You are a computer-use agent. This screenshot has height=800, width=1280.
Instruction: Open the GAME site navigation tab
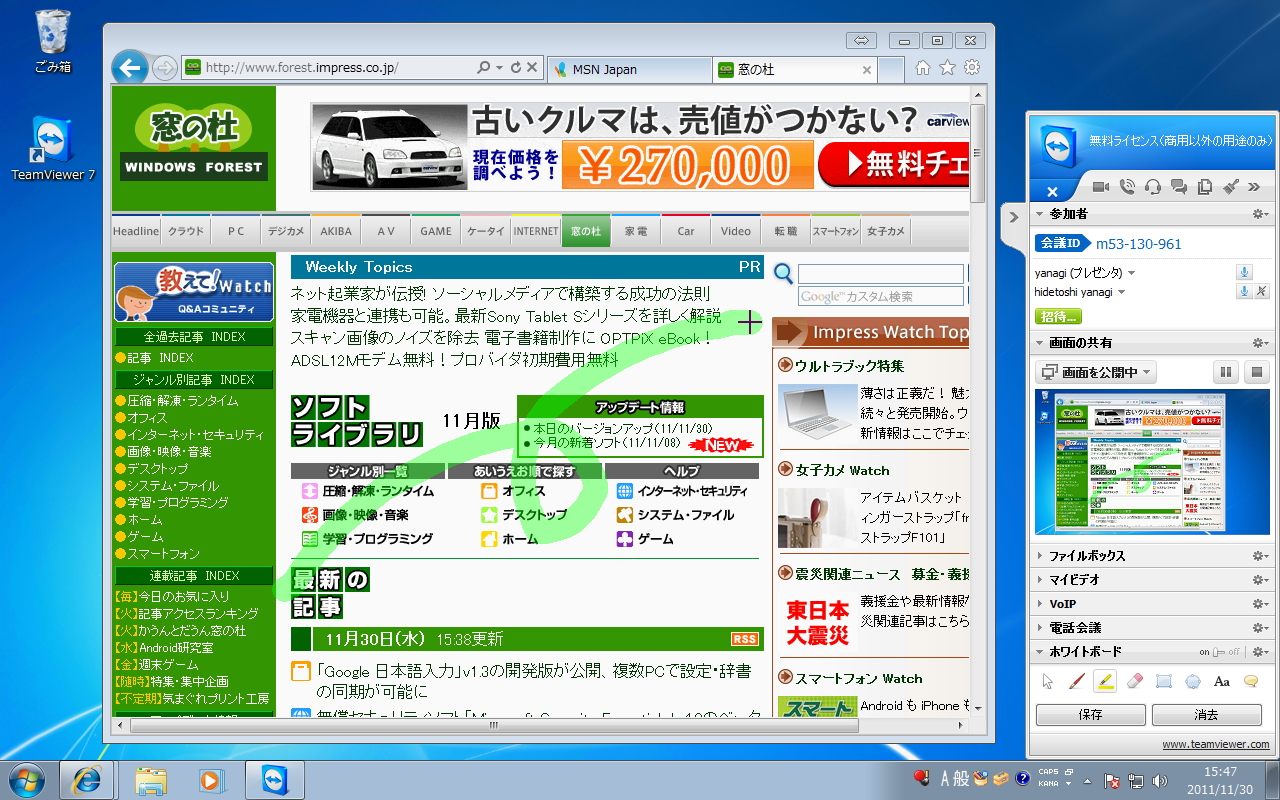click(x=436, y=231)
